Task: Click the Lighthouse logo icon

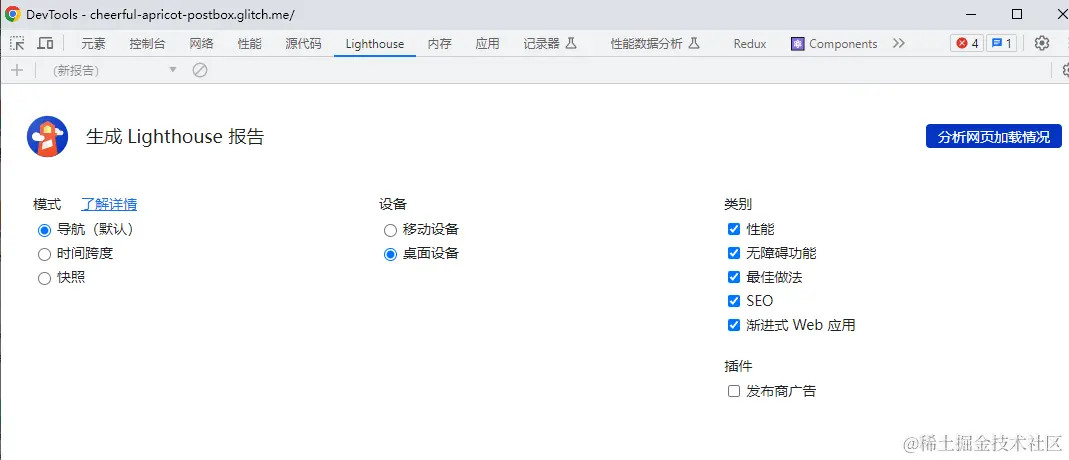Action: click(x=47, y=136)
